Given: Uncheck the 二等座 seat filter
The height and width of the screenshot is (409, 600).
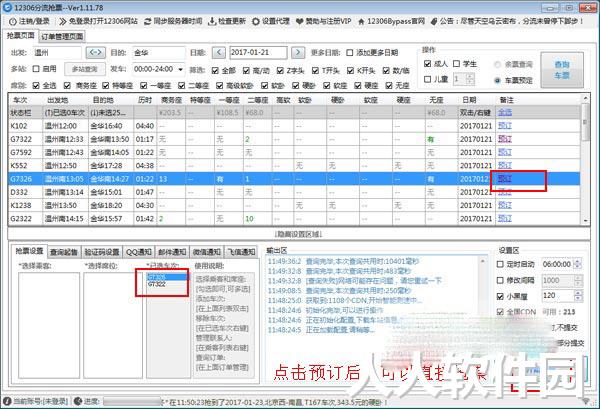Looking at the screenshot, I should pyautogui.click(x=182, y=85).
